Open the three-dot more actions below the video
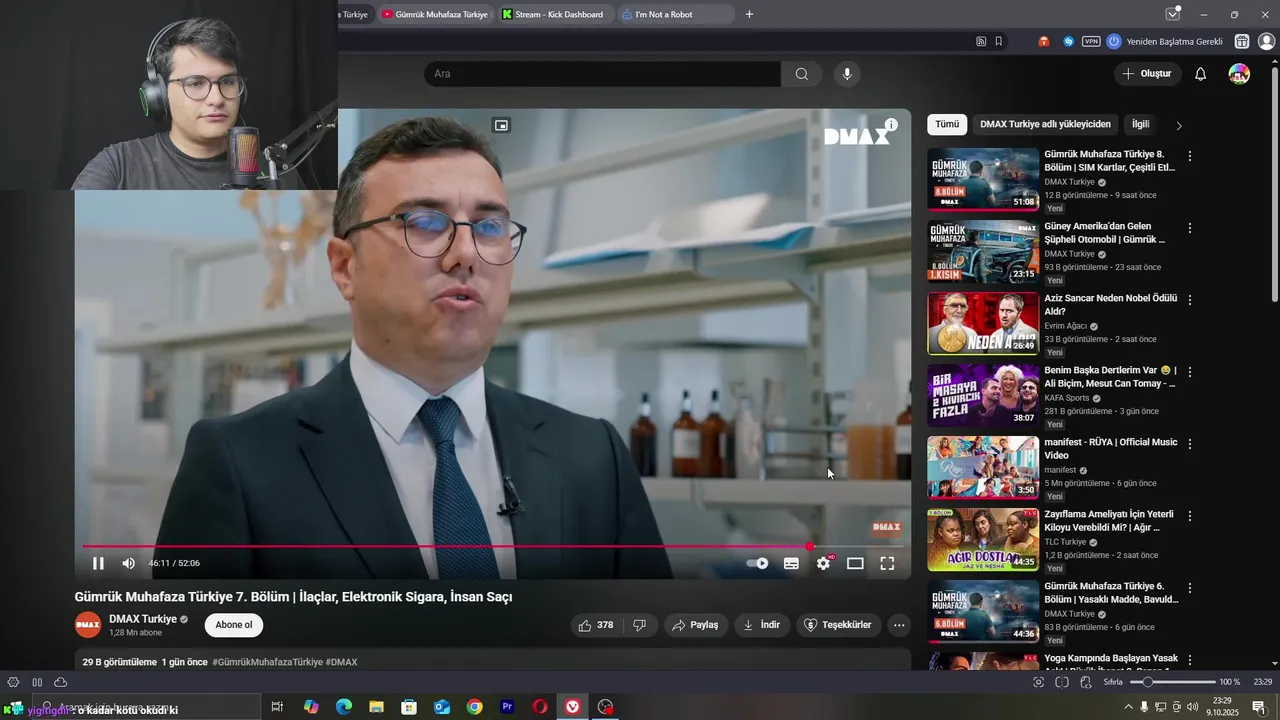Image resolution: width=1280 pixels, height=720 pixels. tap(899, 625)
